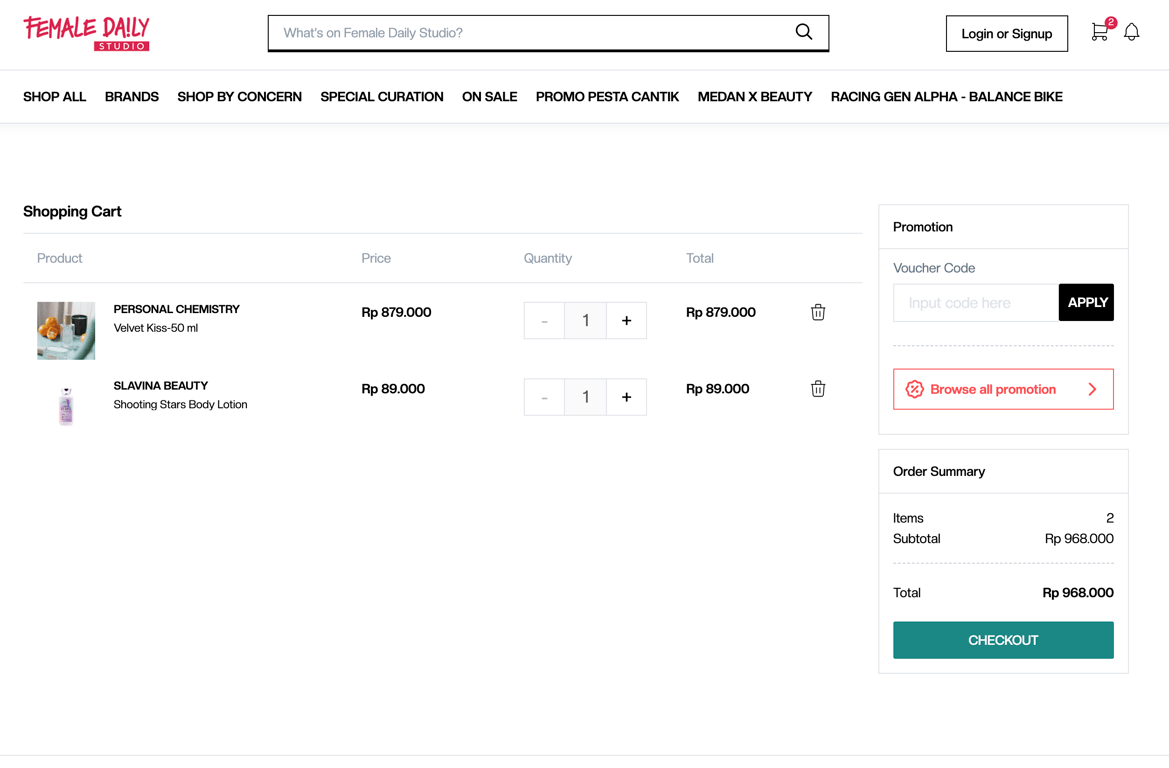Click the Order Summary heading

point(939,472)
